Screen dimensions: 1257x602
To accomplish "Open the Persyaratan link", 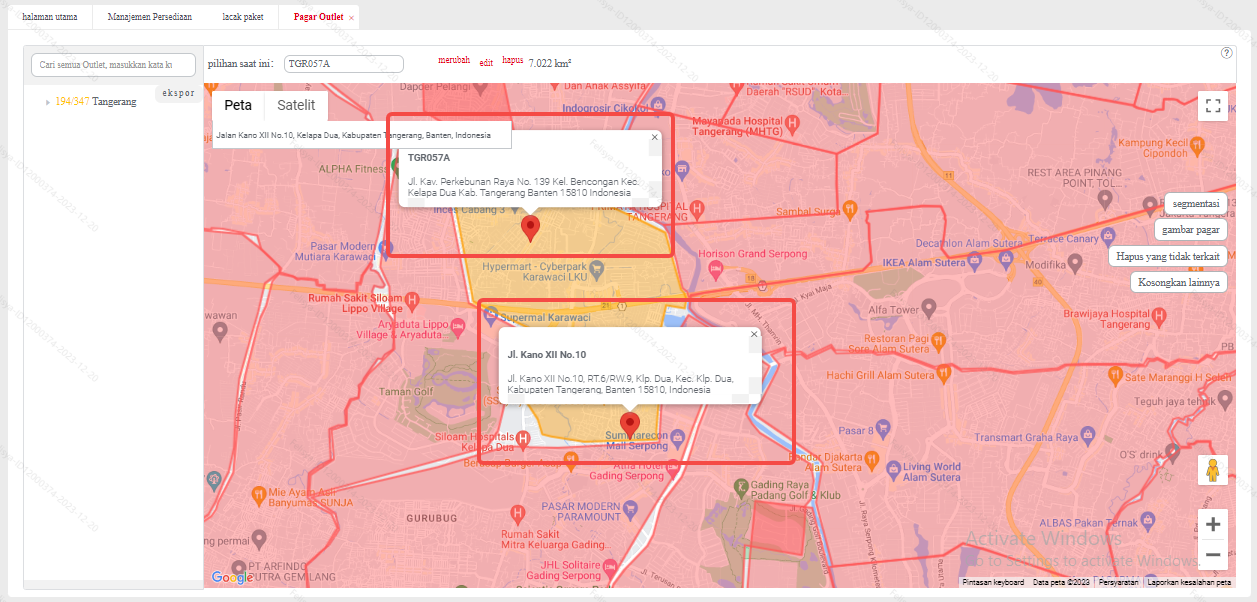I will tap(1120, 582).
